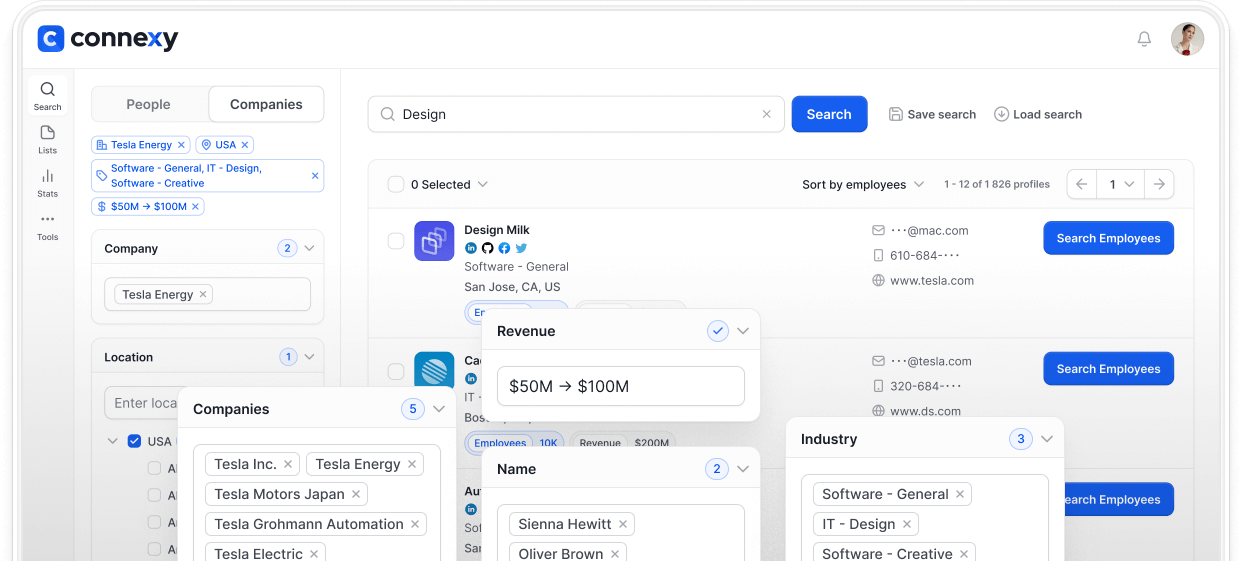Clear the Design search text
The width and height of the screenshot is (1242, 561).
[767, 114]
